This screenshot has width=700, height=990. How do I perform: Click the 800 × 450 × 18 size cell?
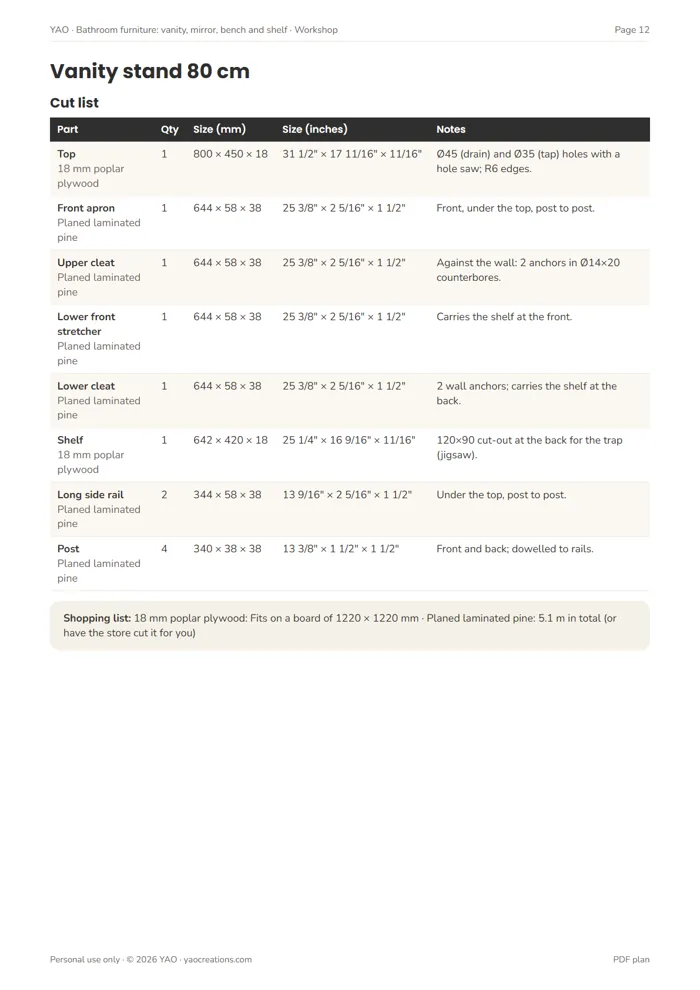point(230,153)
